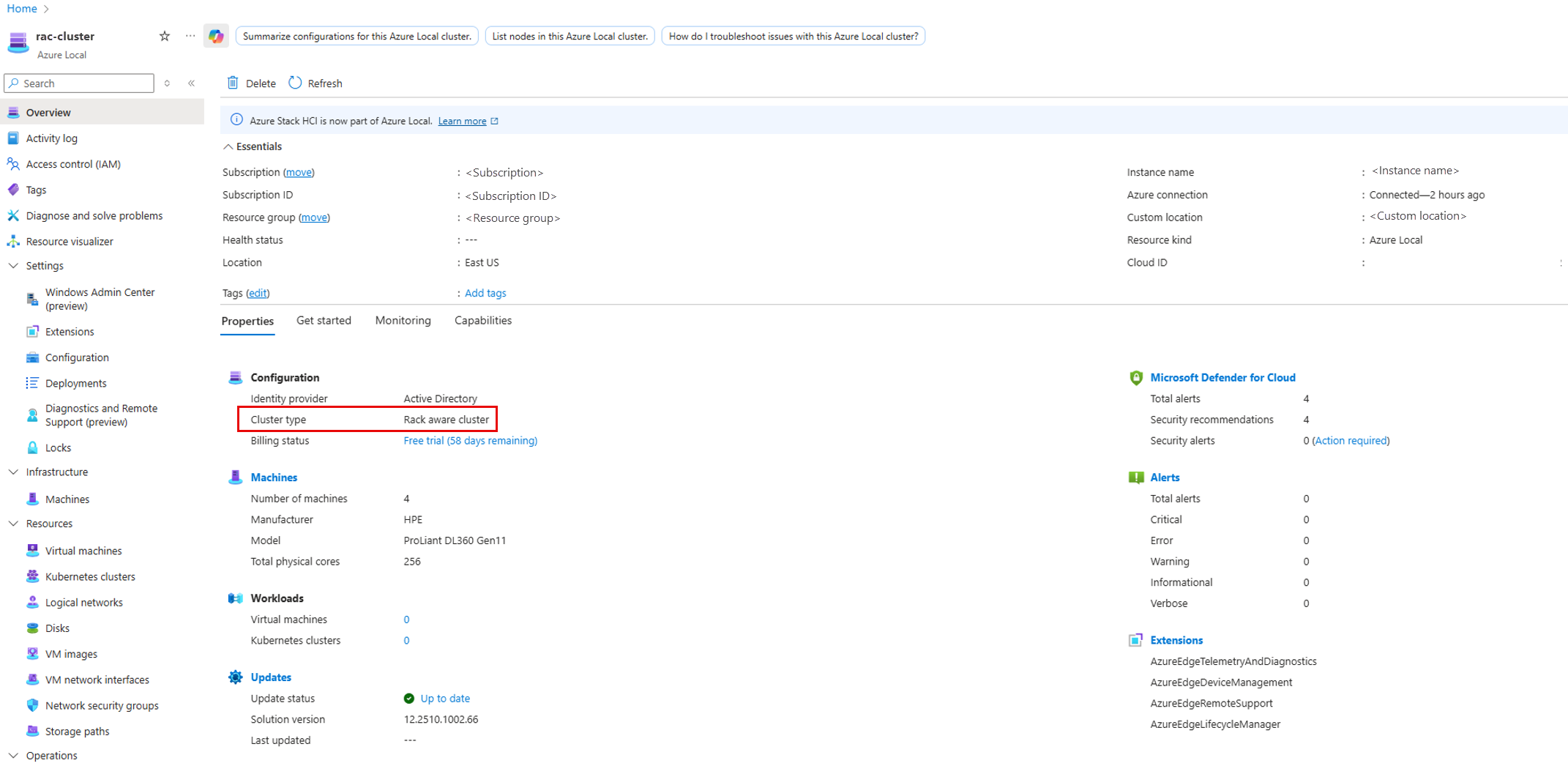Click the Kubernetes clusters count under Workloads
1568x766 pixels.
click(x=406, y=641)
